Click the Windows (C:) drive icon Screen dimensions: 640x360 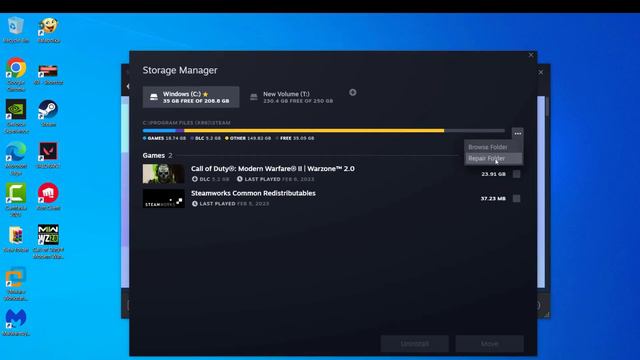[154, 97]
